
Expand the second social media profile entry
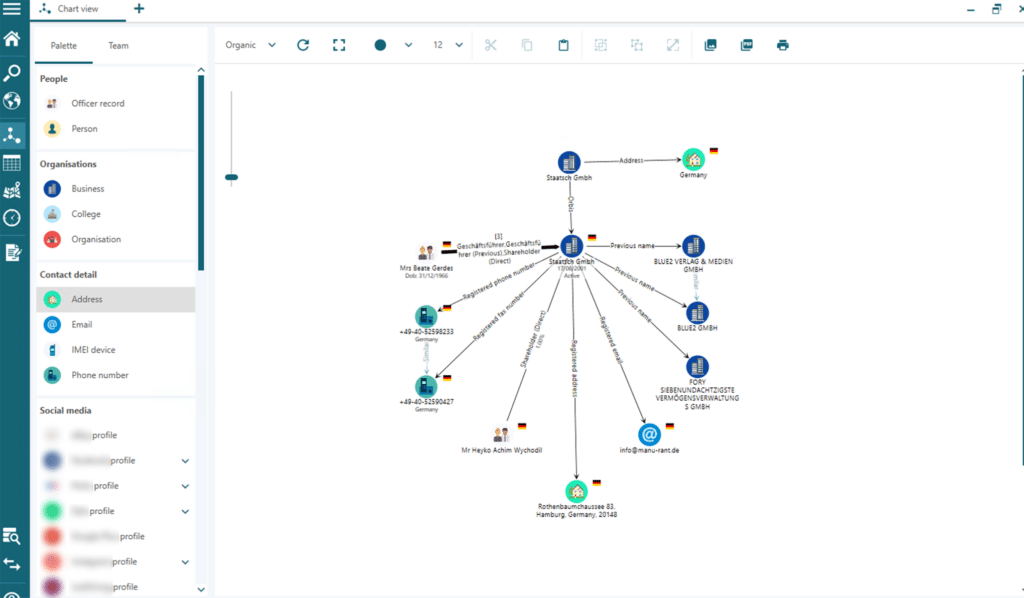[x=185, y=461]
